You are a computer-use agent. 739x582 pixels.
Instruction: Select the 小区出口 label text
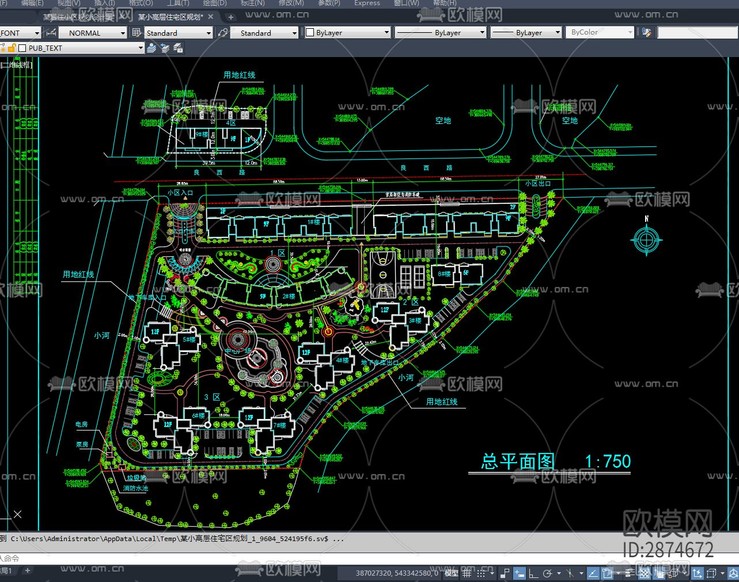[x=538, y=183]
